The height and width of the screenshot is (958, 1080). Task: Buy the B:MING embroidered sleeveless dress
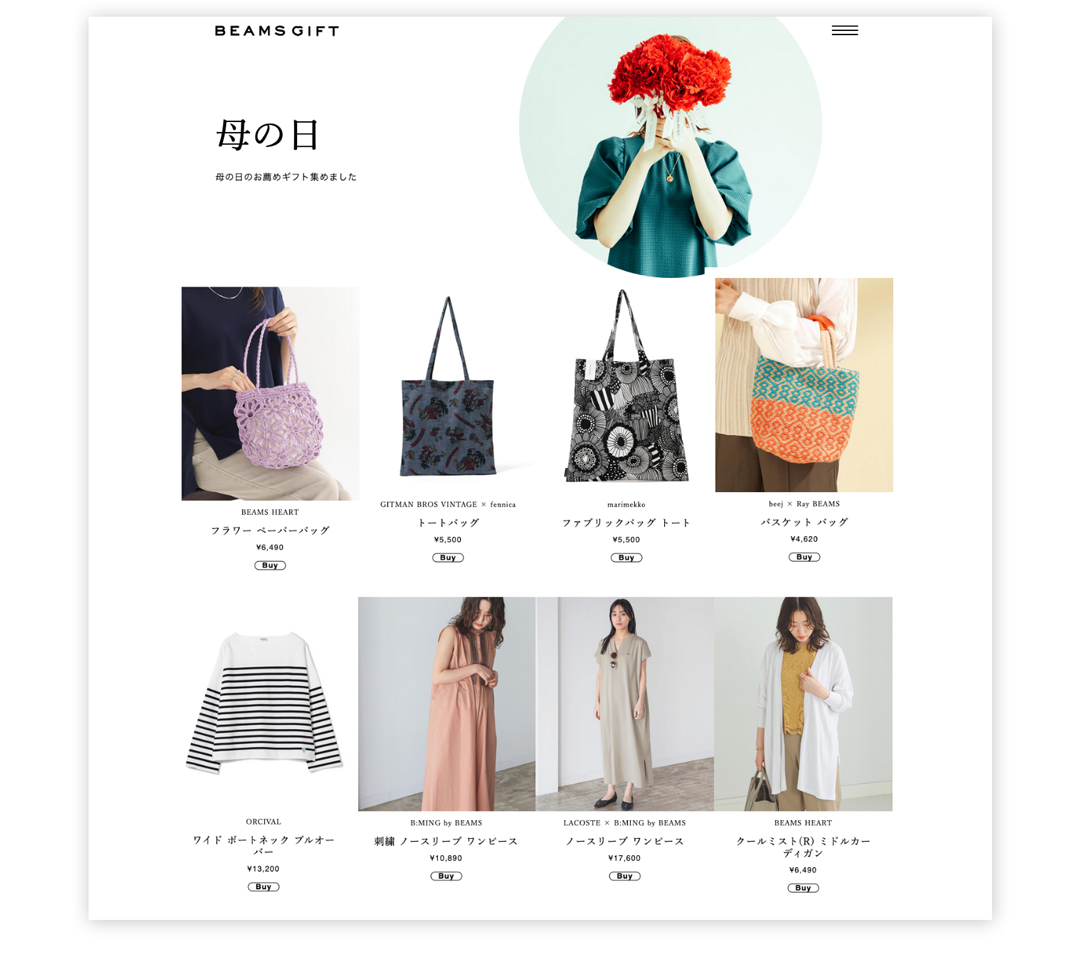click(x=446, y=876)
